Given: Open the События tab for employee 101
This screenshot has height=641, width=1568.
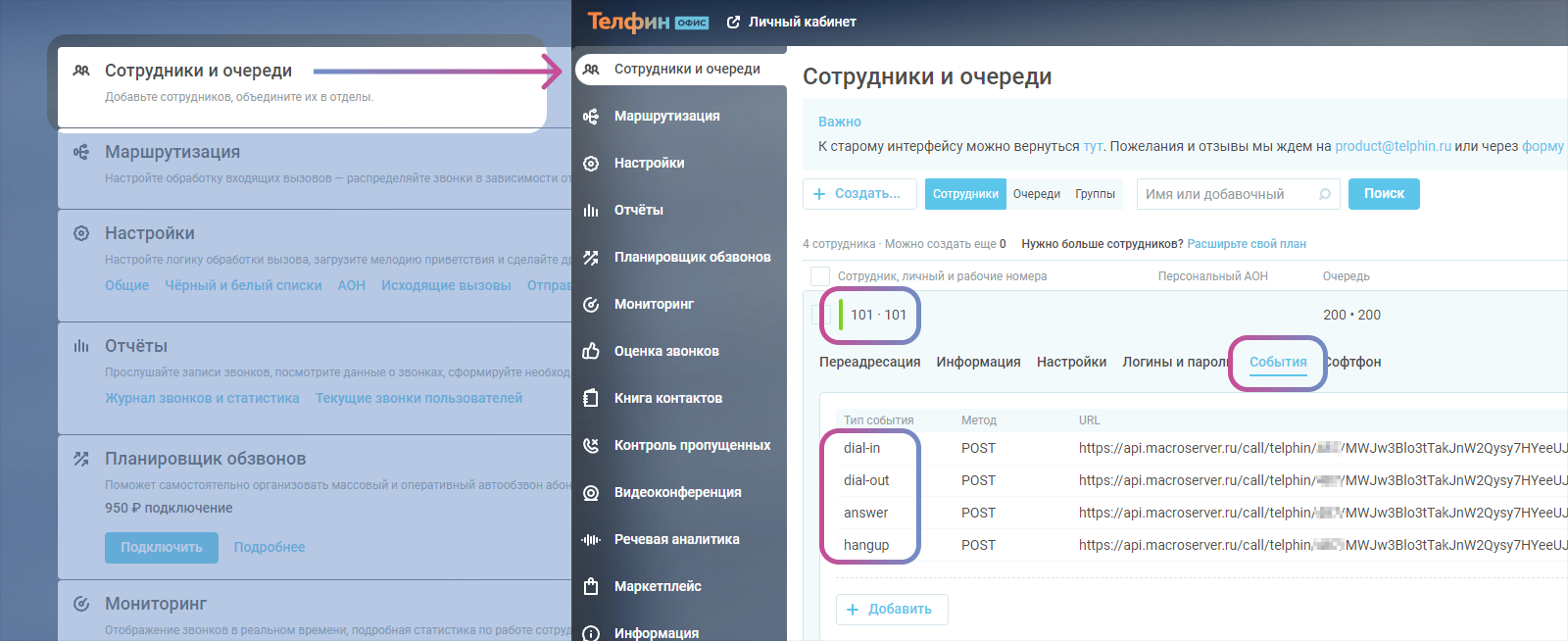Looking at the screenshot, I should coord(1278,362).
